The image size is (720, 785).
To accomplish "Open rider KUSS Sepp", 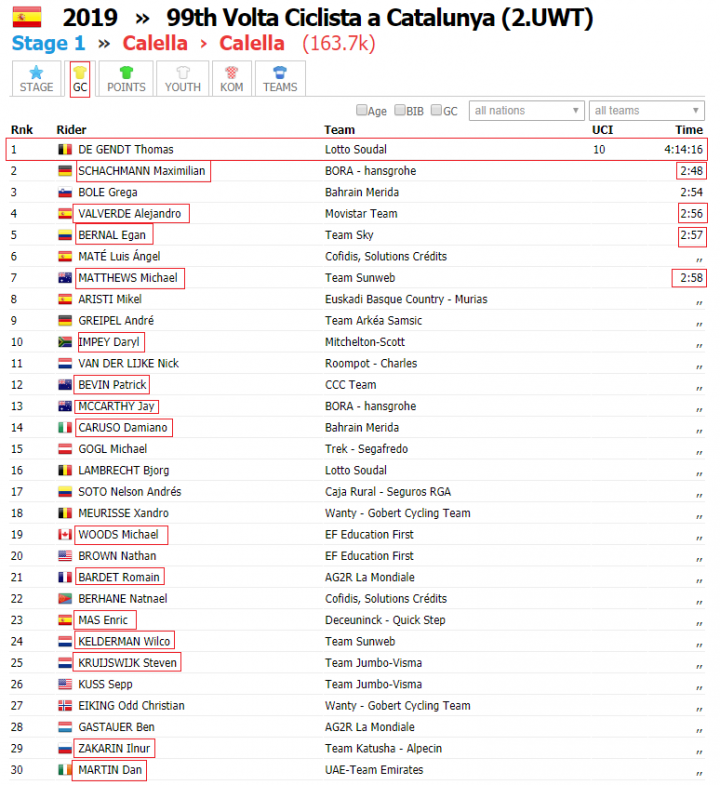I will (x=106, y=685).
